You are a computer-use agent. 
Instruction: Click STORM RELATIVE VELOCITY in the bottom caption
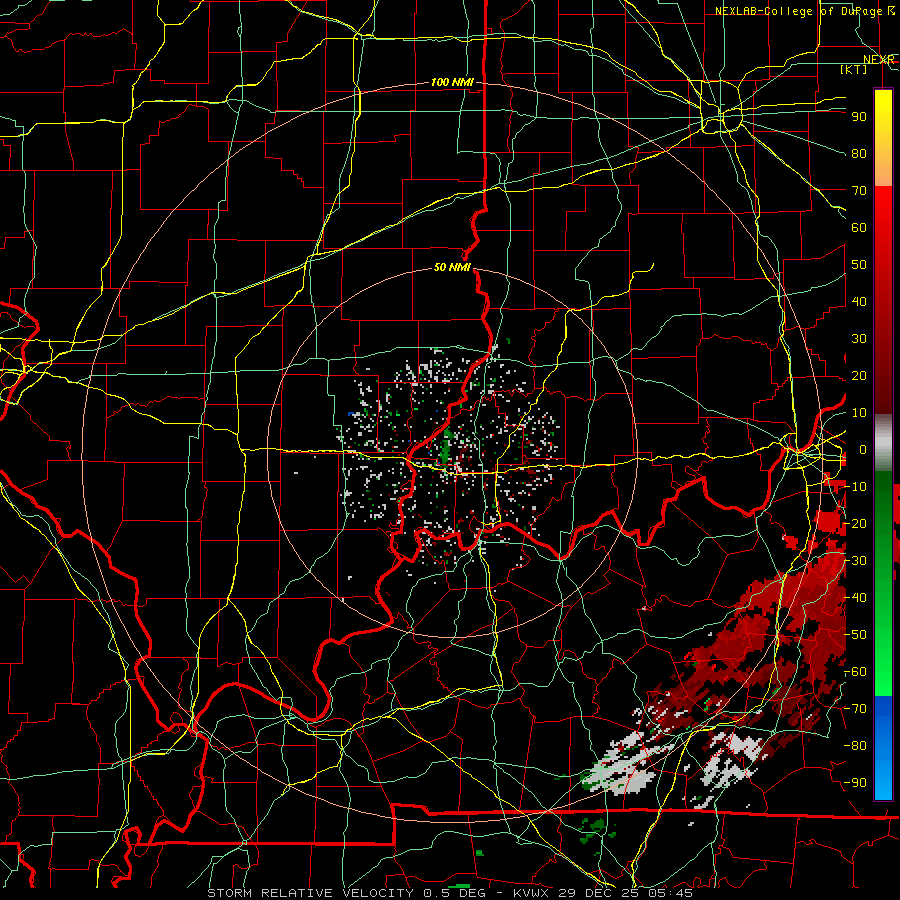(312, 893)
